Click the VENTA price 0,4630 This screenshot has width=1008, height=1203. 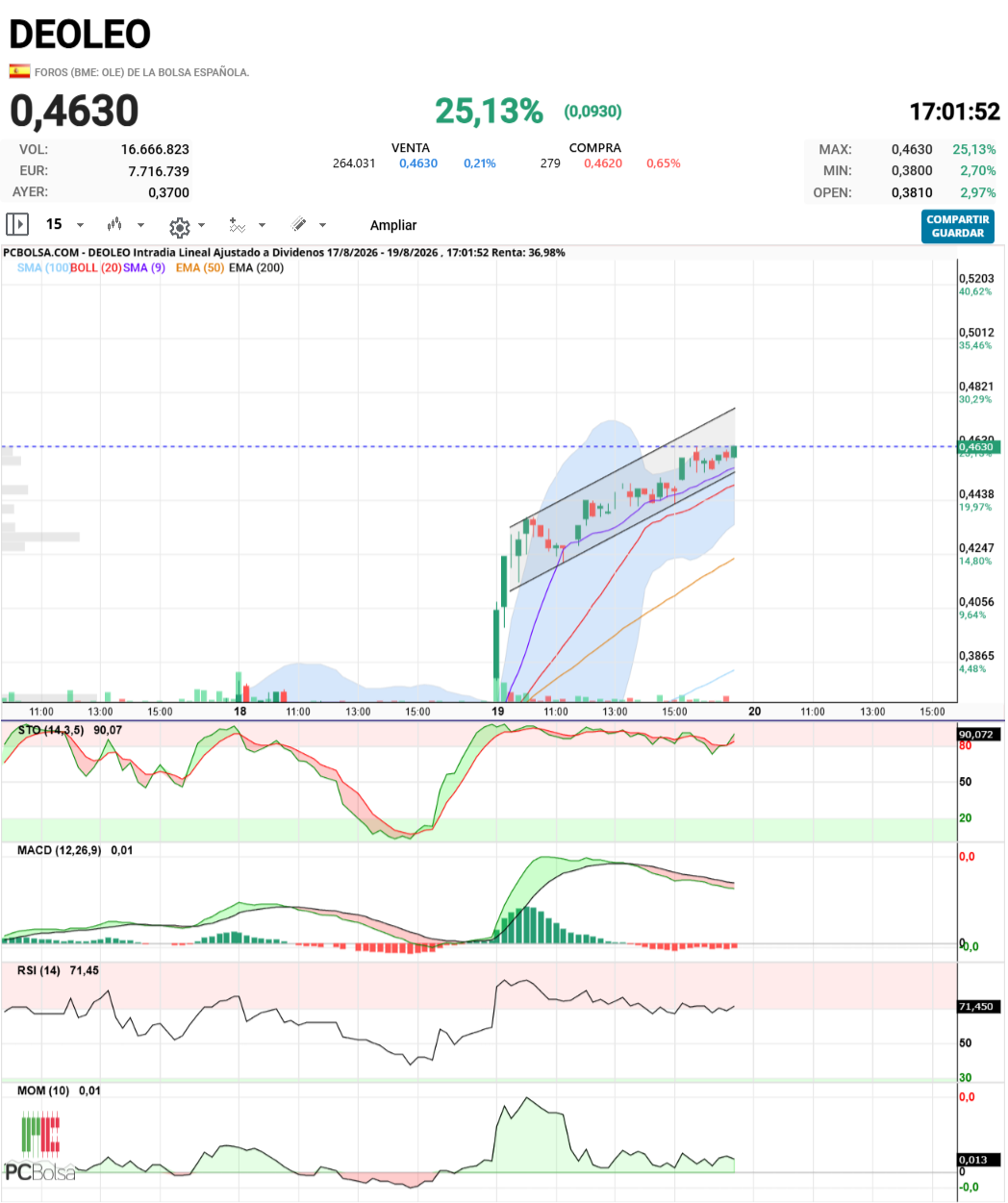pos(418,163)
